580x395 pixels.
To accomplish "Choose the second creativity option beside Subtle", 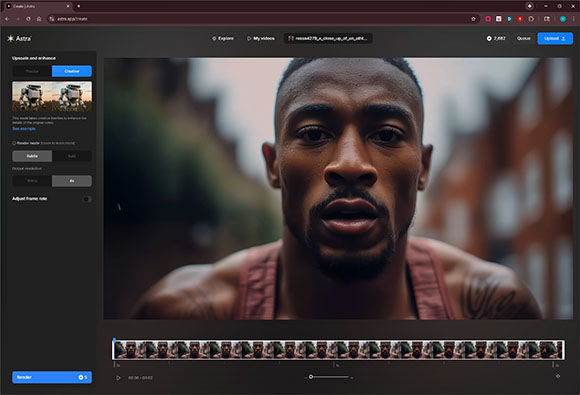I will coord(72,156).
